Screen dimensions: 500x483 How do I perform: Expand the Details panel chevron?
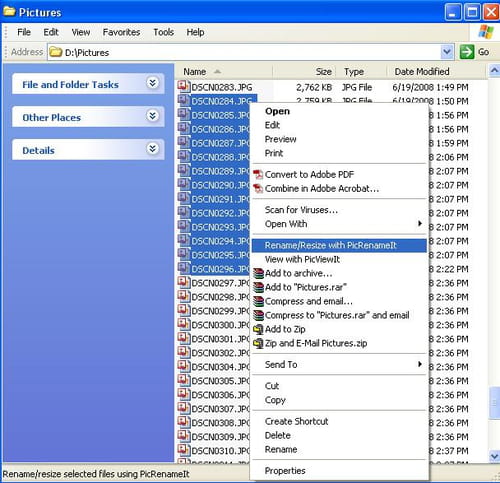[152, 148]
